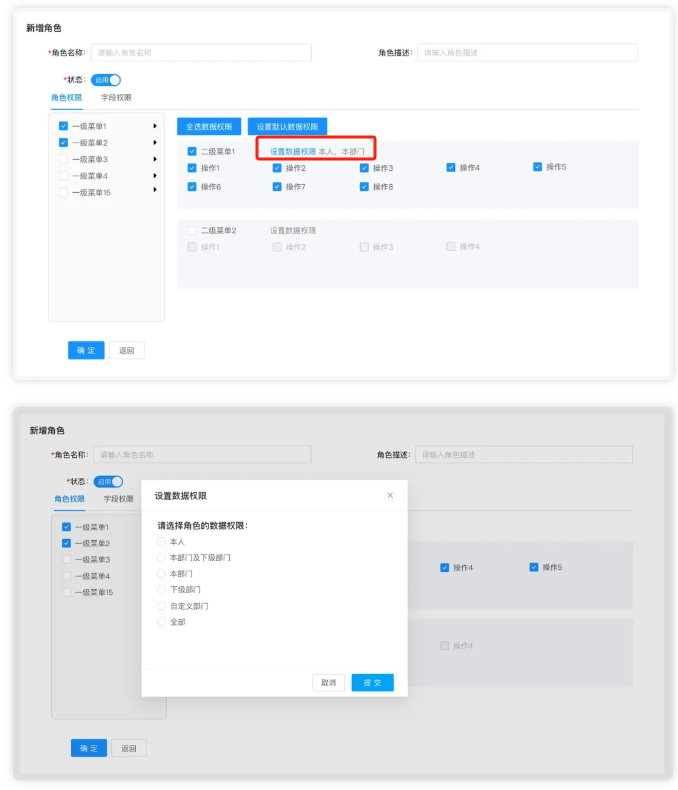
Task: Select the 全部 radio option
Action: point(161,622)
